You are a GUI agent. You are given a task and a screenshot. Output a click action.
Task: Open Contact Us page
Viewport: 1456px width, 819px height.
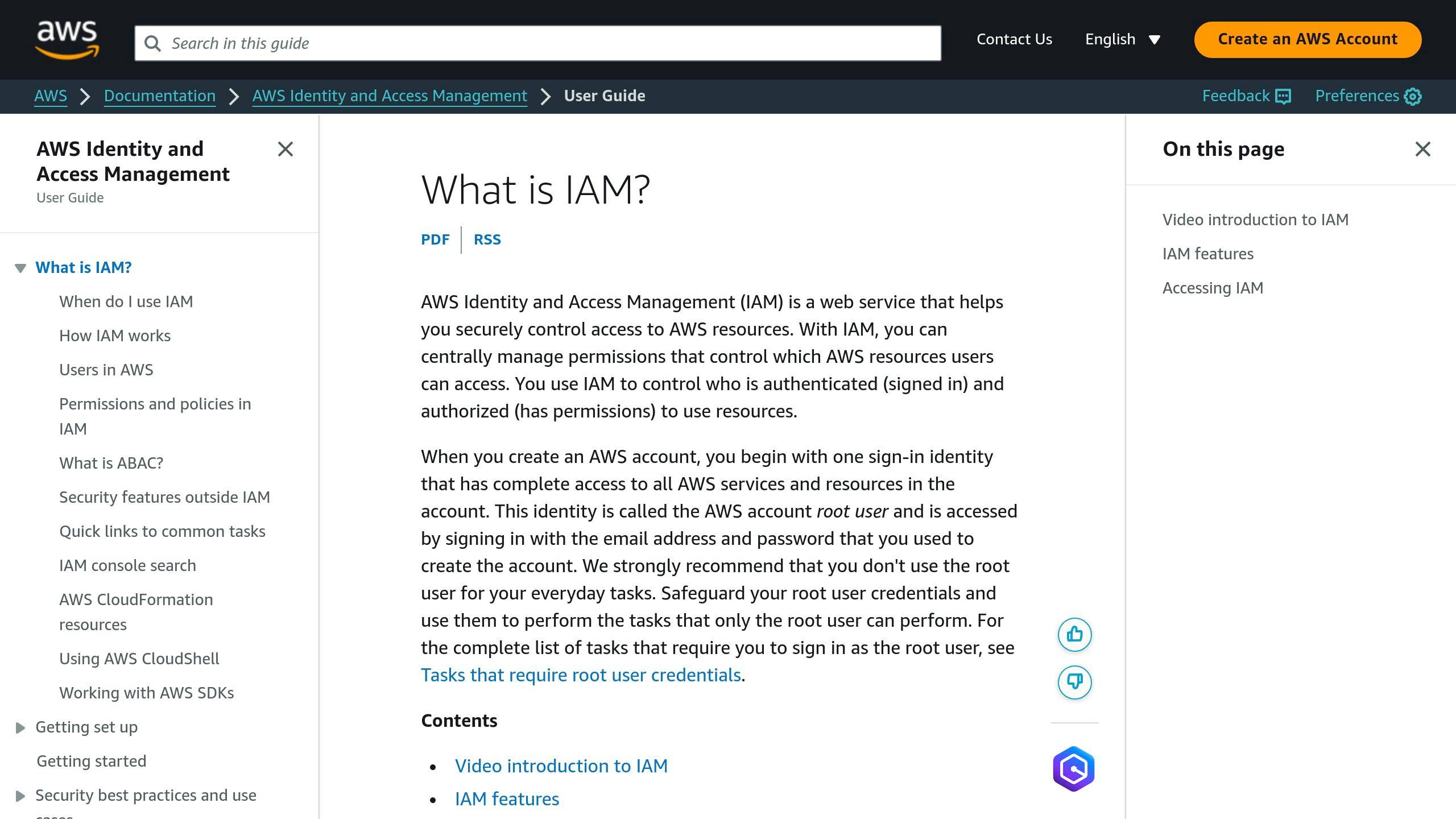point(1014,39)
